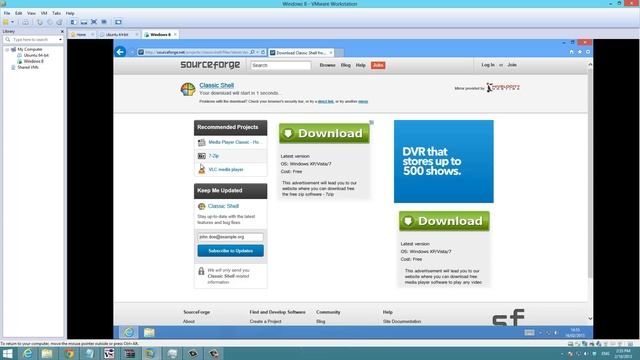Open the Help menu in VMware
The width and height of the screenshot is (640, 360).
[70, 13]
